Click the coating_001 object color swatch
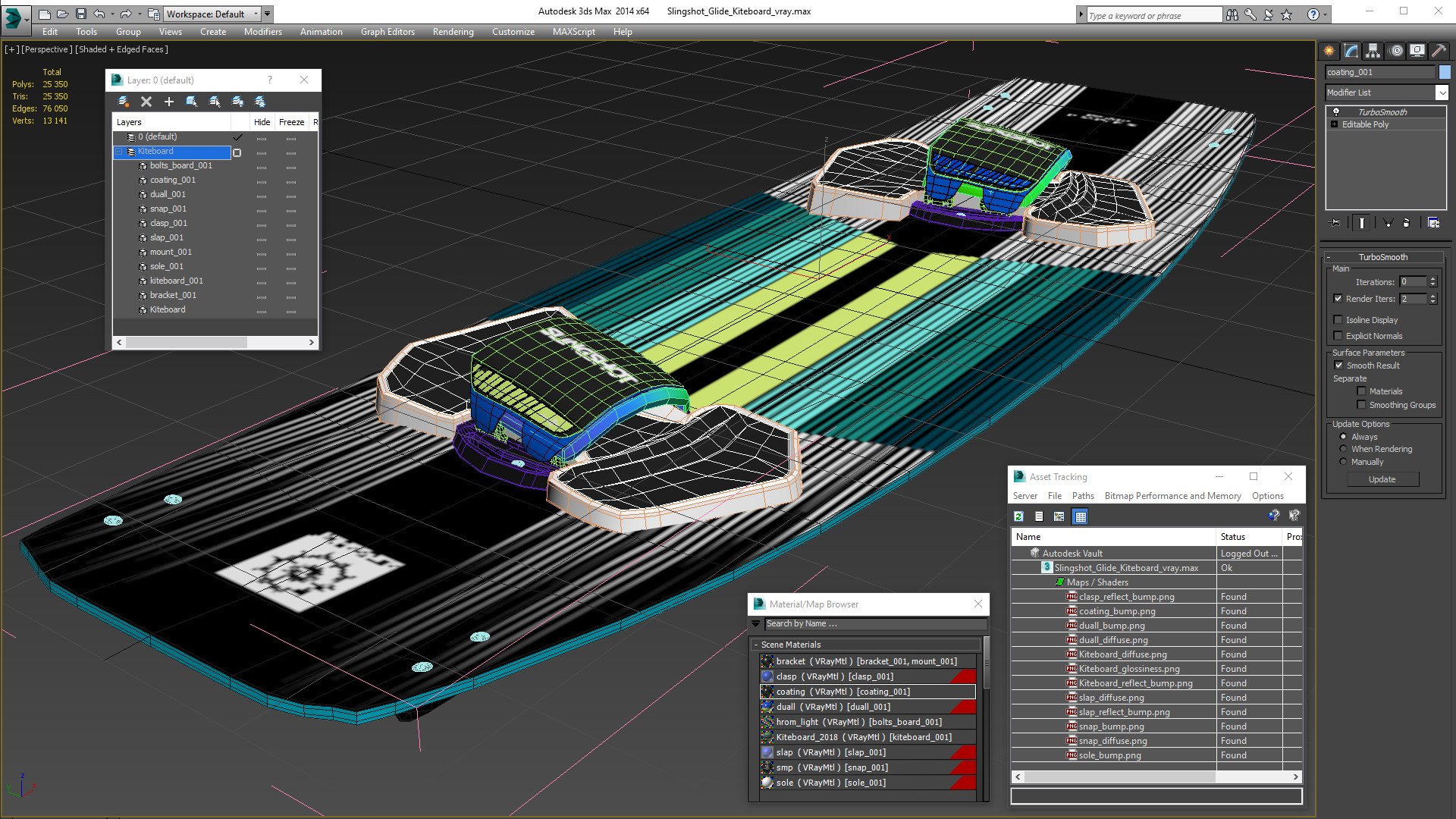Image resolution: width=1456 pixels, height=819 pixels. tap(1444, 72)
